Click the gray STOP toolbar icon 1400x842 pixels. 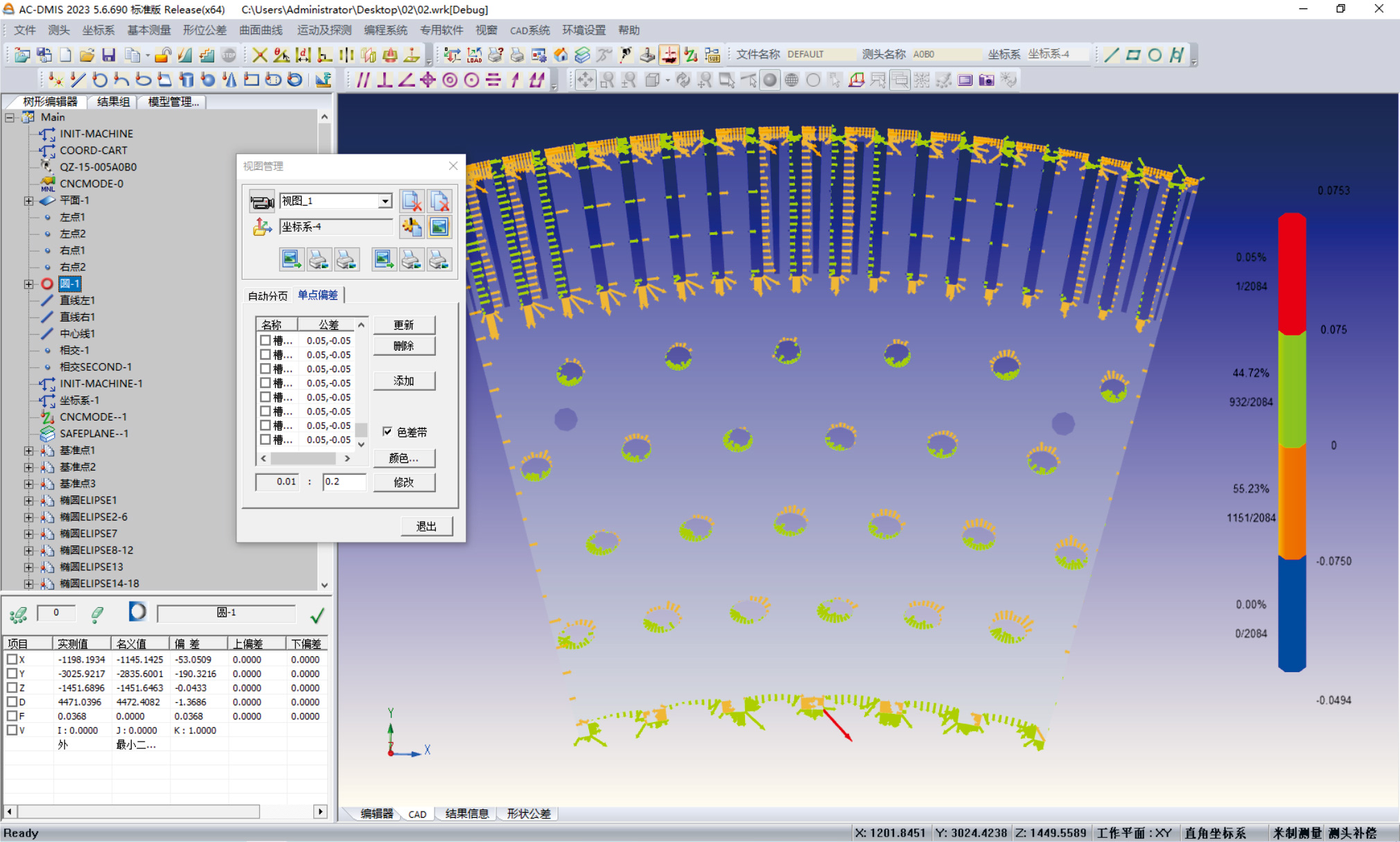[x=229, y=55]
